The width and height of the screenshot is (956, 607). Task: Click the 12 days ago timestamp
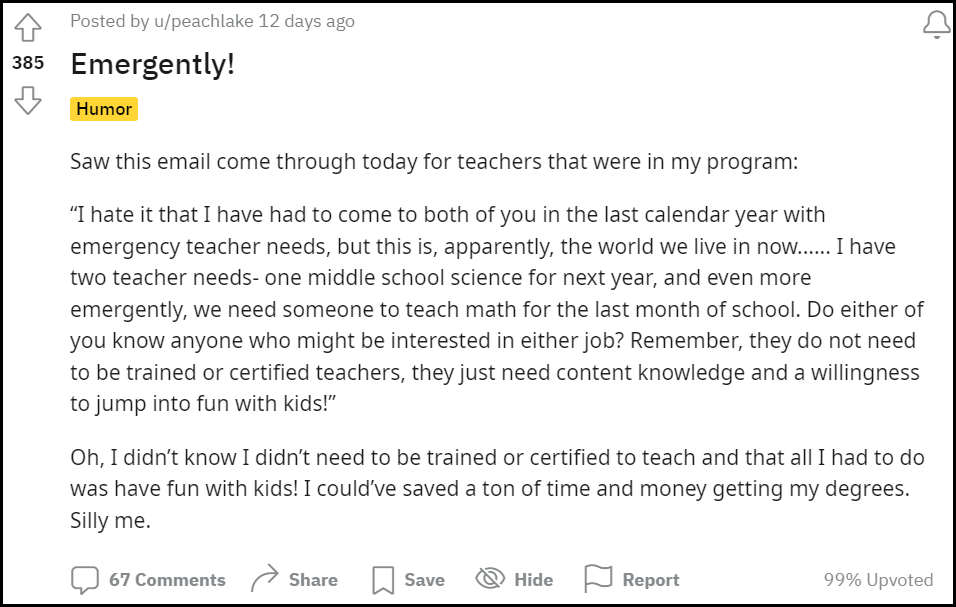[306, 21]
